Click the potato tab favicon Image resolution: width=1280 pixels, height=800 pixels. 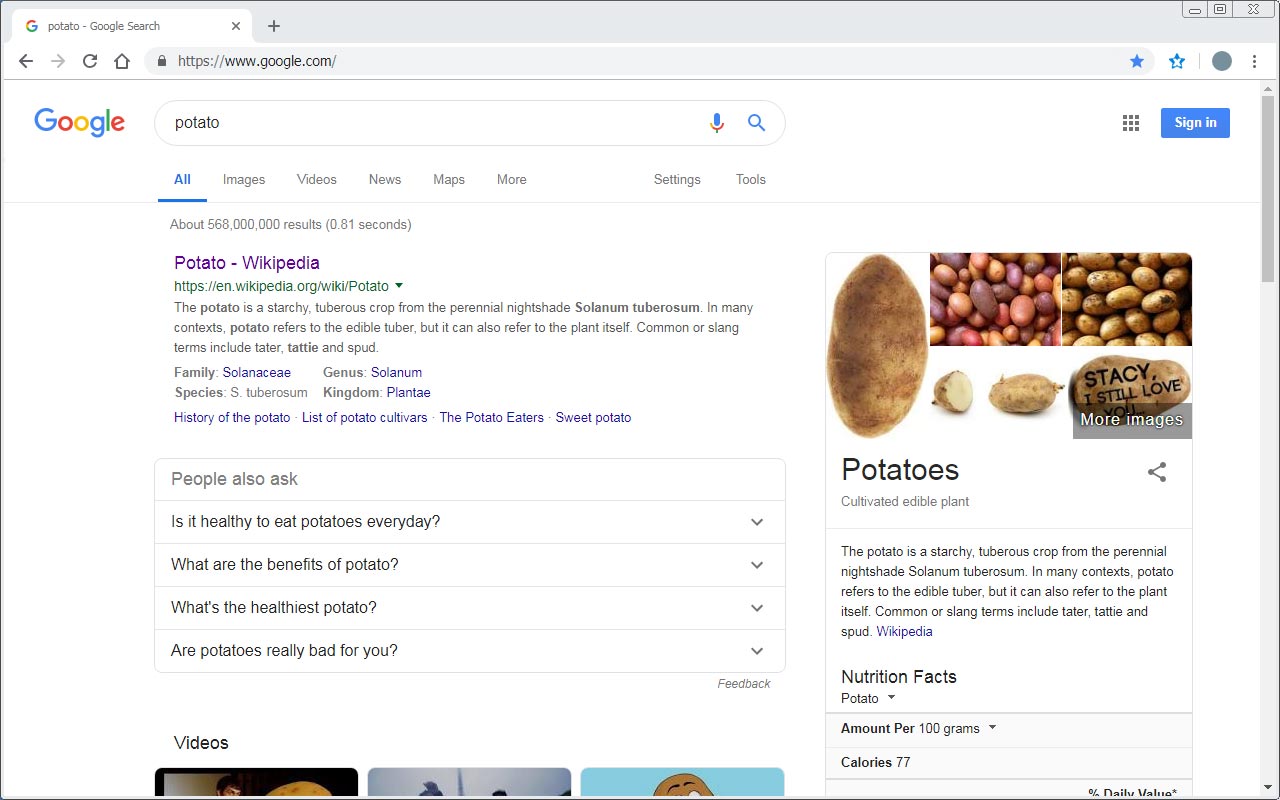[32, 26]
